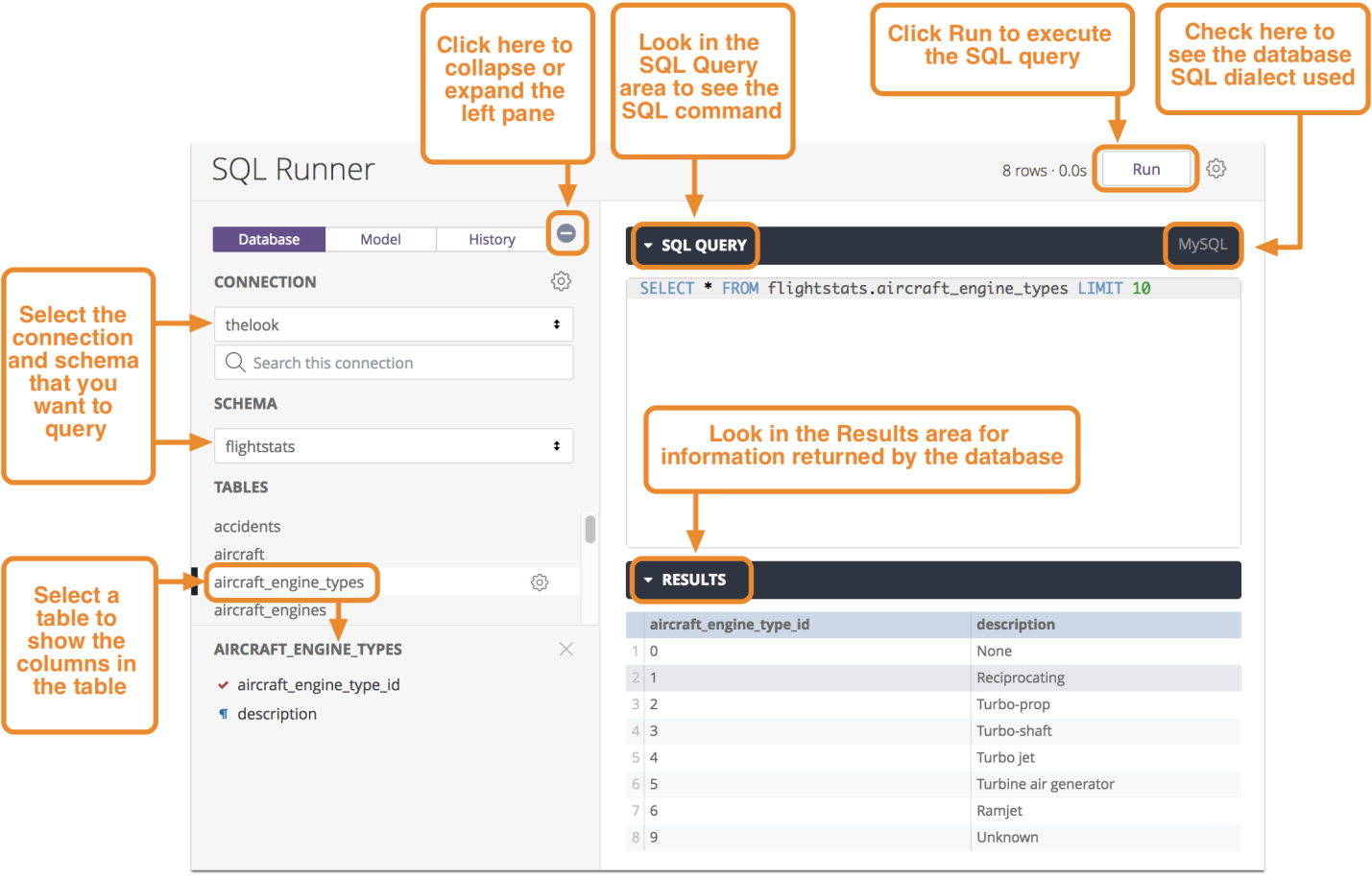The width and height of the screenshot is (1372, 879).
Task: Close the AIRCRAFT_ENGINE_TYPES columns panel
Action: pos(566,650)
